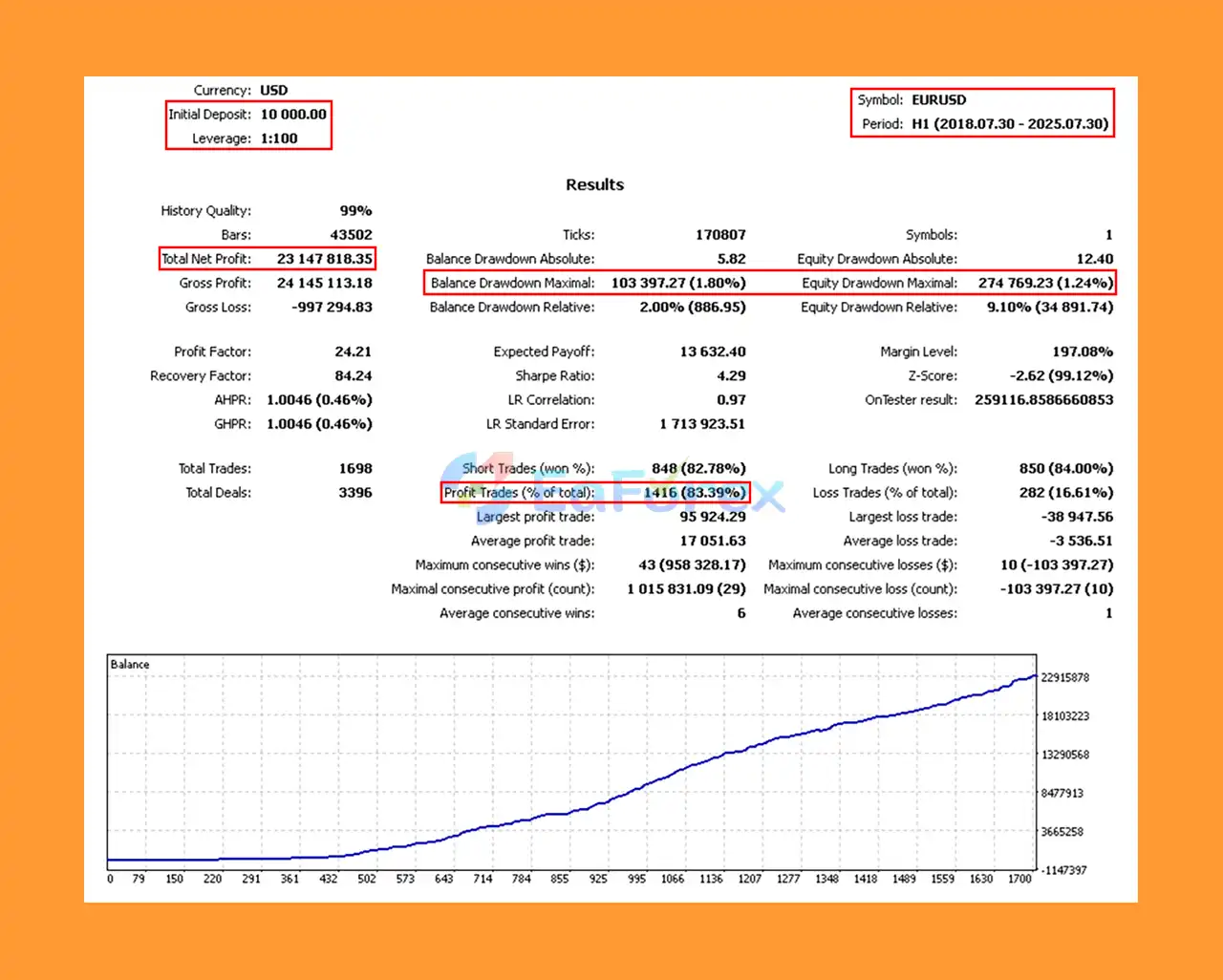Select the Total Trades 1698 value
1223x980 pixels.
(x=355, y=468)
